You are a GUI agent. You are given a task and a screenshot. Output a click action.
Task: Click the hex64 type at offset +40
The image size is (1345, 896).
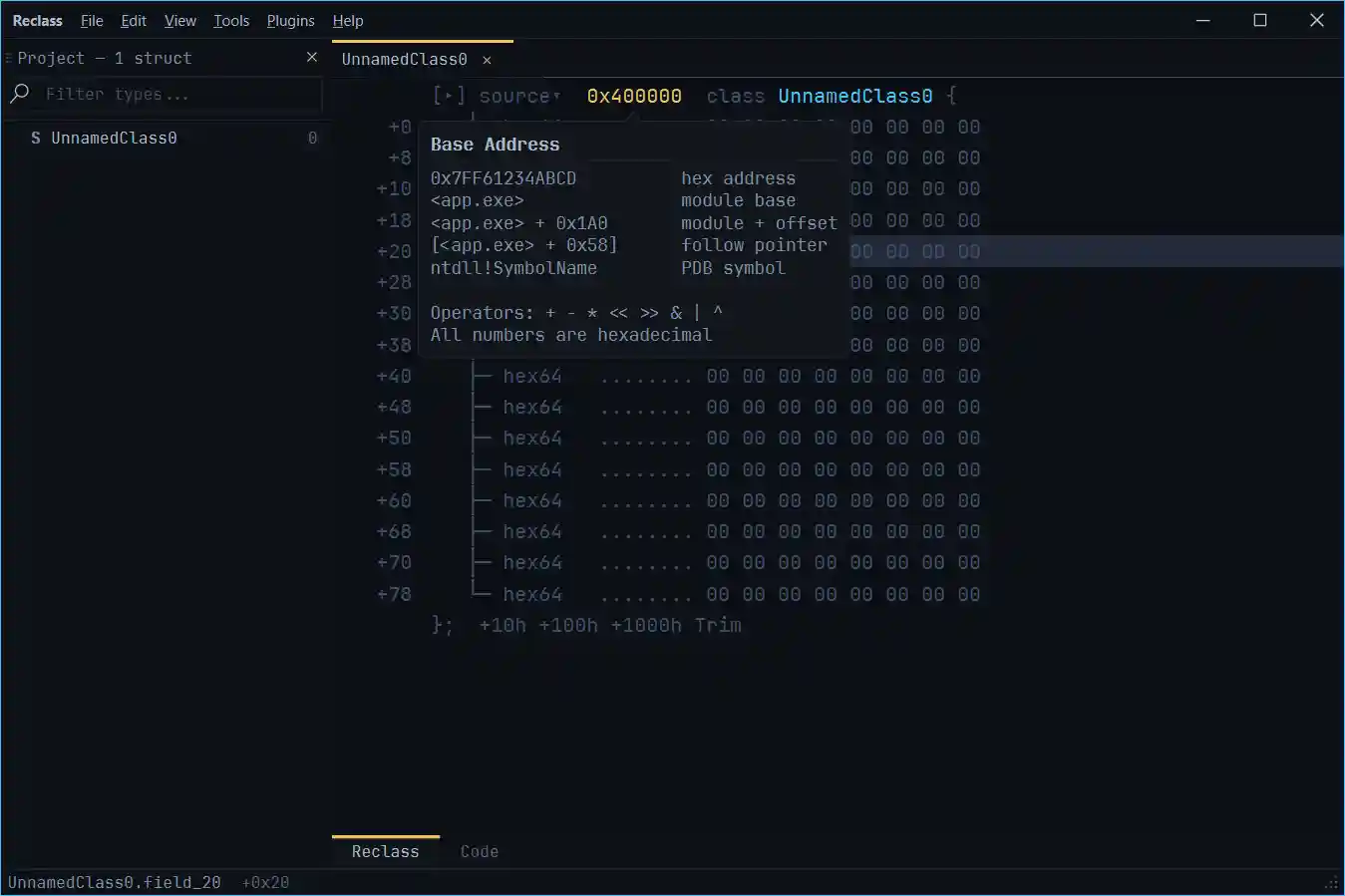(x=532, y=377)
